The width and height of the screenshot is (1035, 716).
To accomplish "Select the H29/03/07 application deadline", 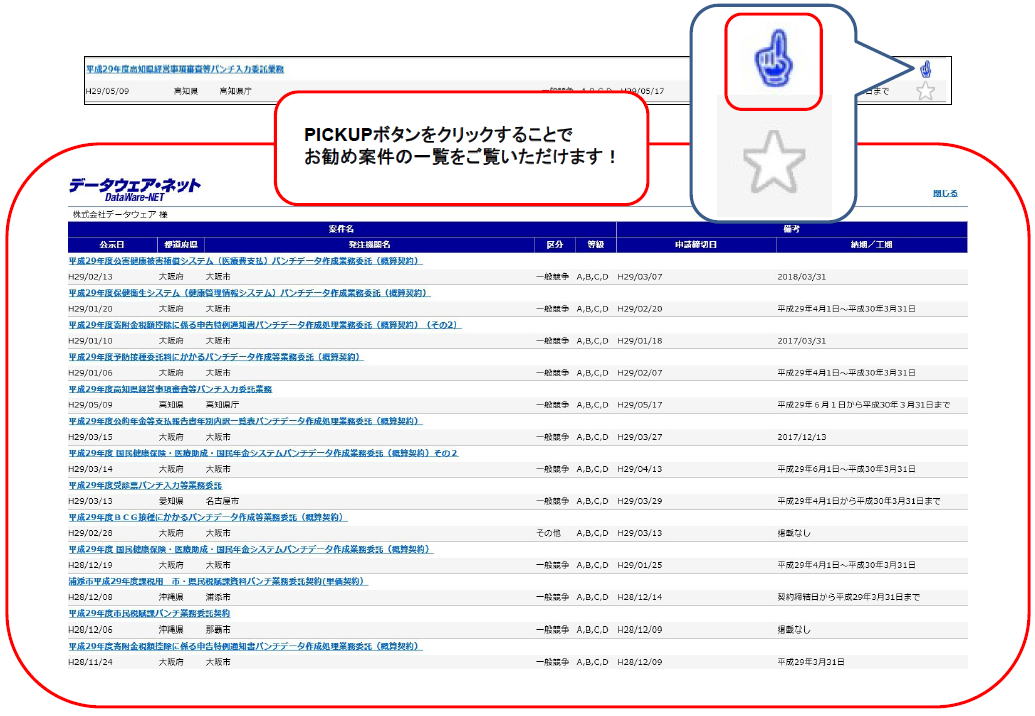I will 640,277.
